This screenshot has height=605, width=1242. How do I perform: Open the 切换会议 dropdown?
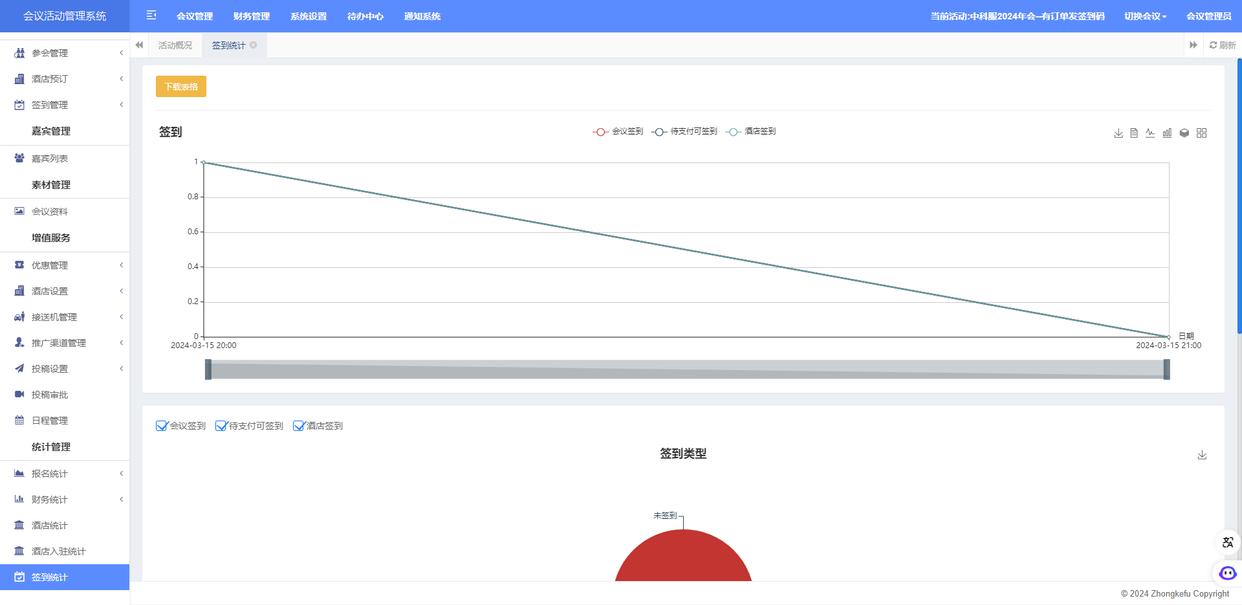(1145, 16)
